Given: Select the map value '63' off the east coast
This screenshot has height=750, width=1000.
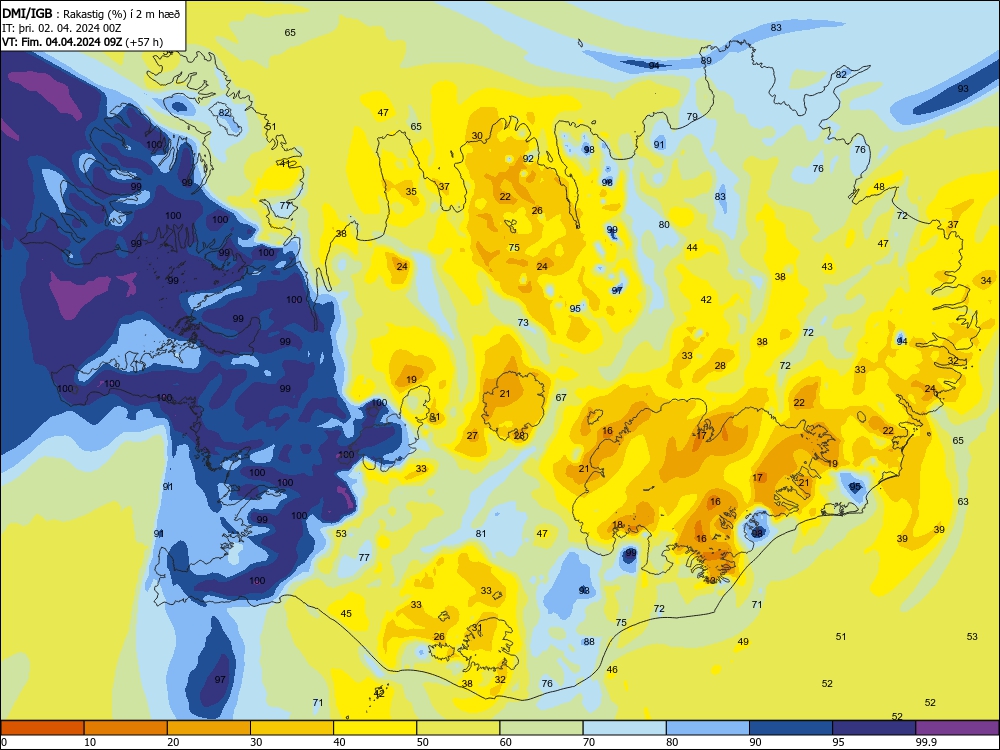Looking at the screenshot, I should tap(963, 502).
